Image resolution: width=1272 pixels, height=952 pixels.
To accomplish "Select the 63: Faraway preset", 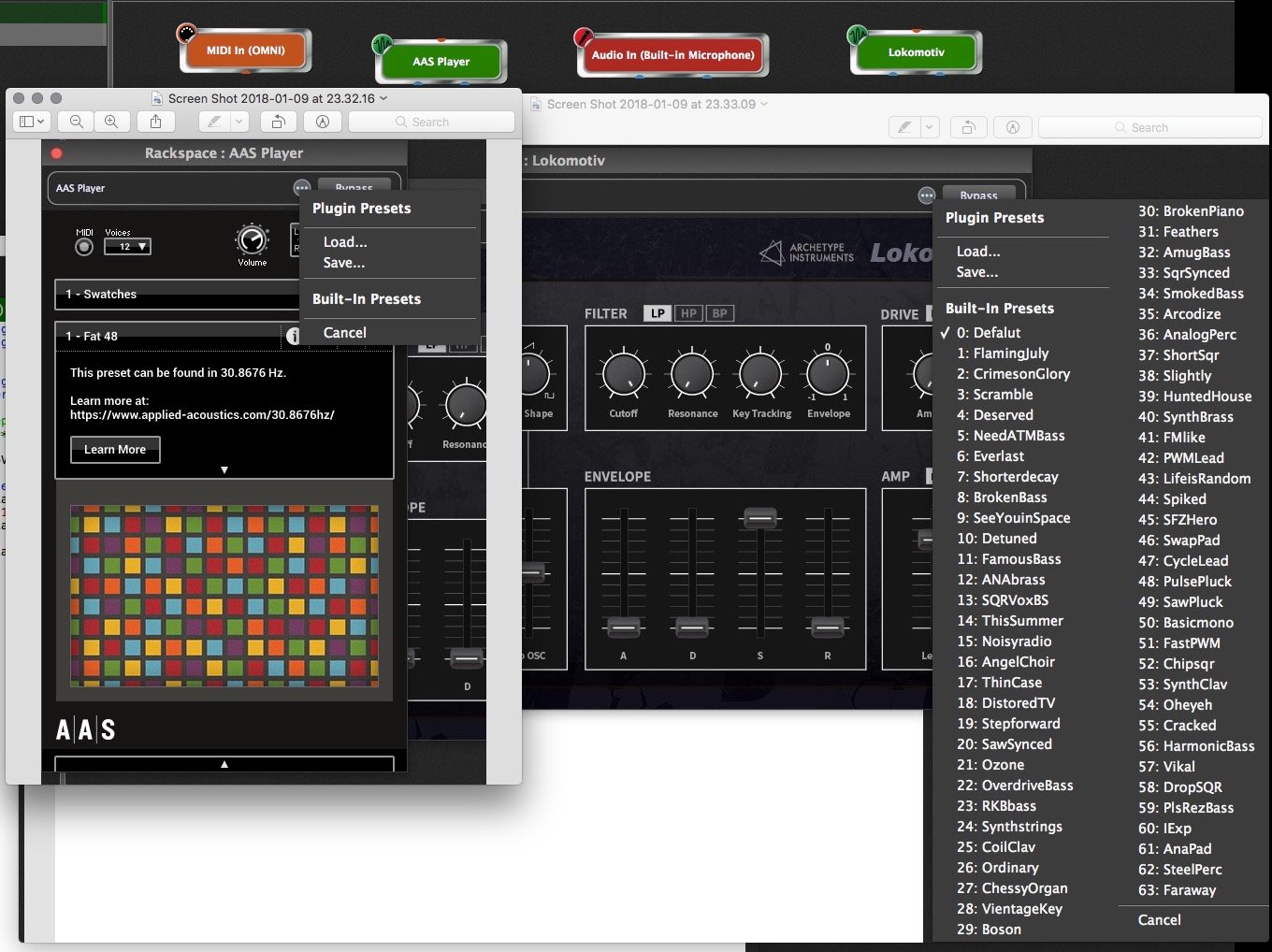I will coord(1178,890).
